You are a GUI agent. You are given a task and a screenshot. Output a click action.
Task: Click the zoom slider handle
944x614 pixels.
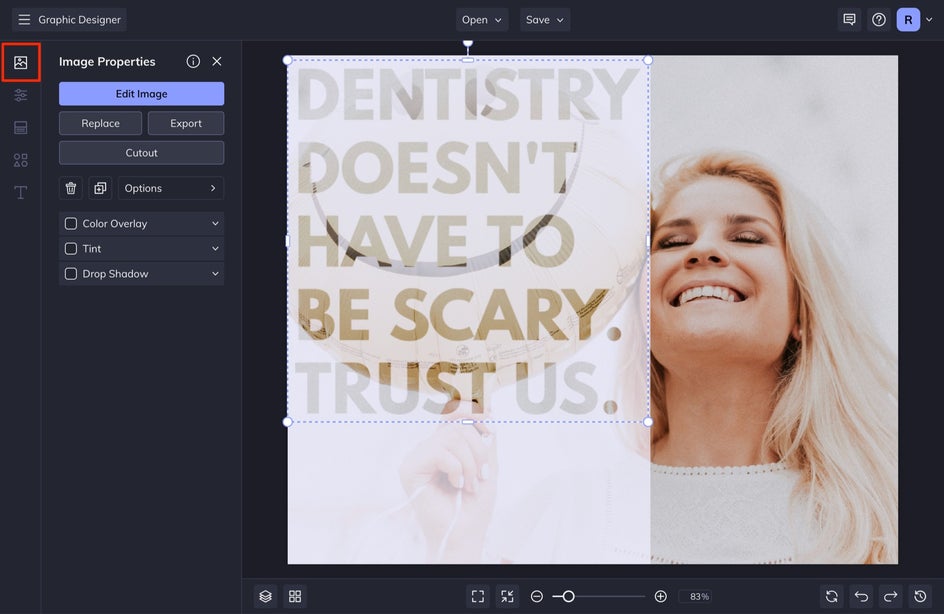[x=568, y=596]
